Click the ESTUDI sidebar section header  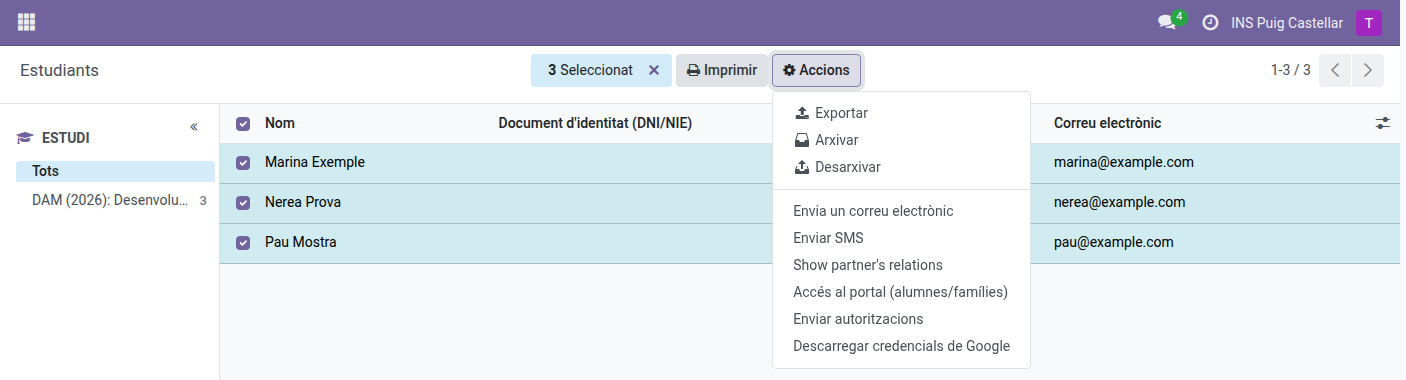(66, 138)
